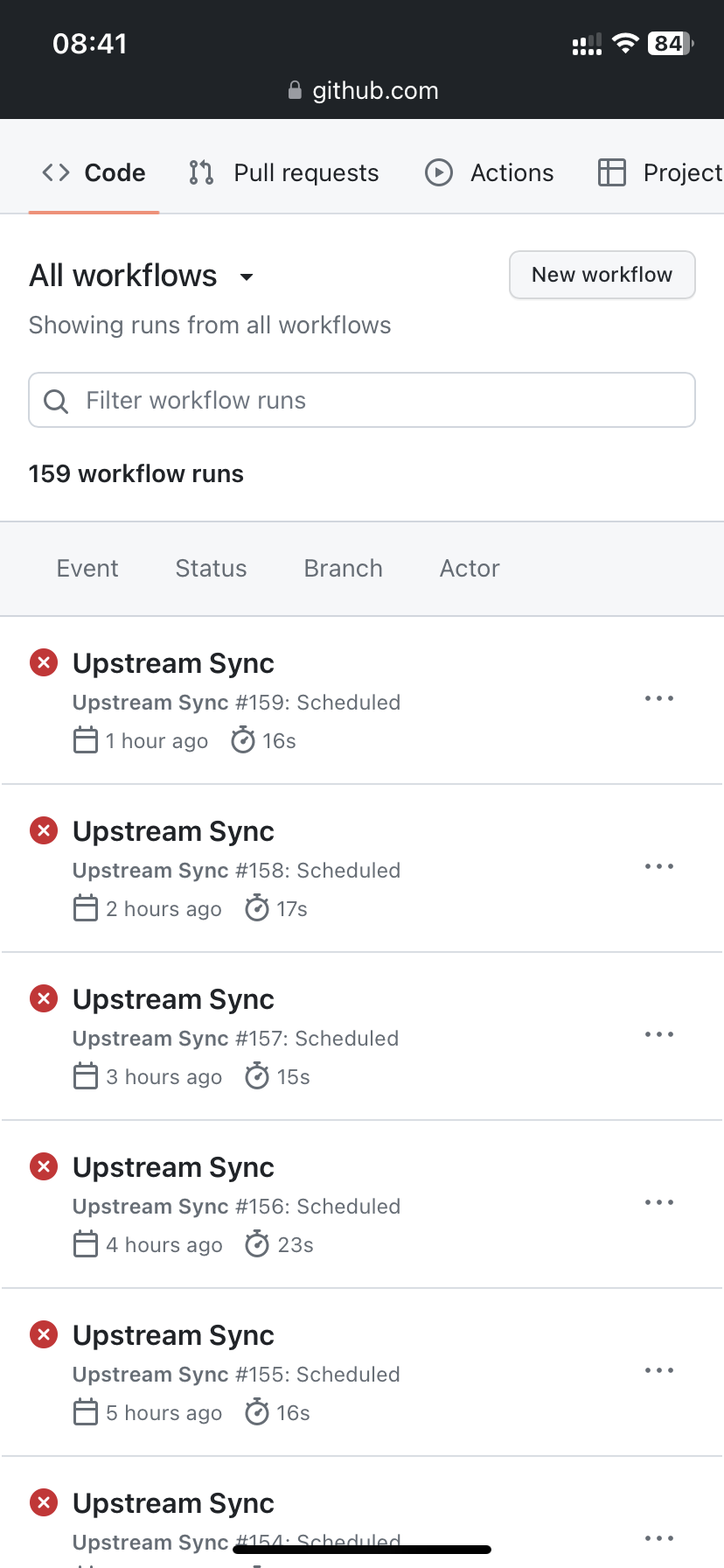
Task: Click the Actions play icon
Action: 439,172
